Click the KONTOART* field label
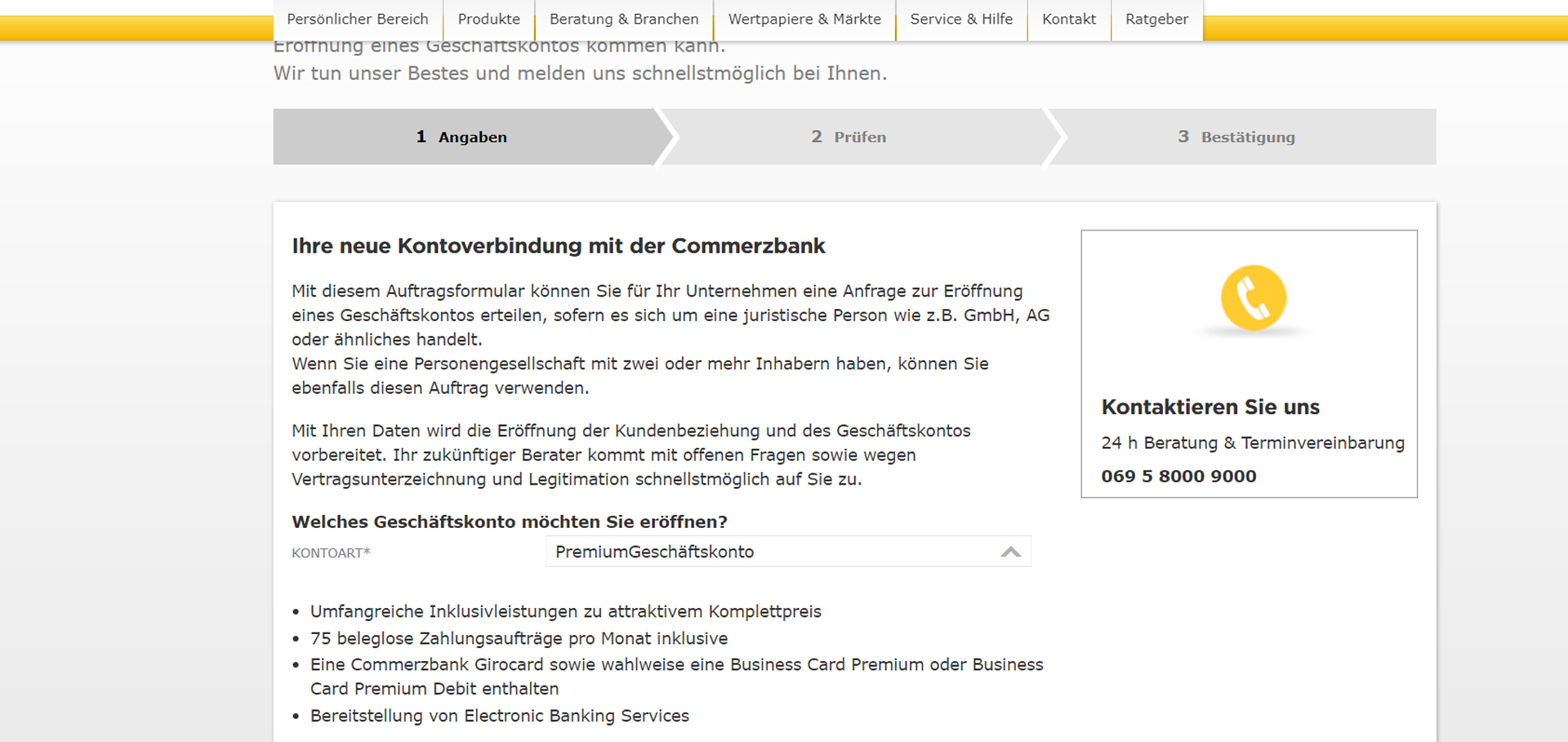This screenshot has height=742, width=1568. [331, 553]
